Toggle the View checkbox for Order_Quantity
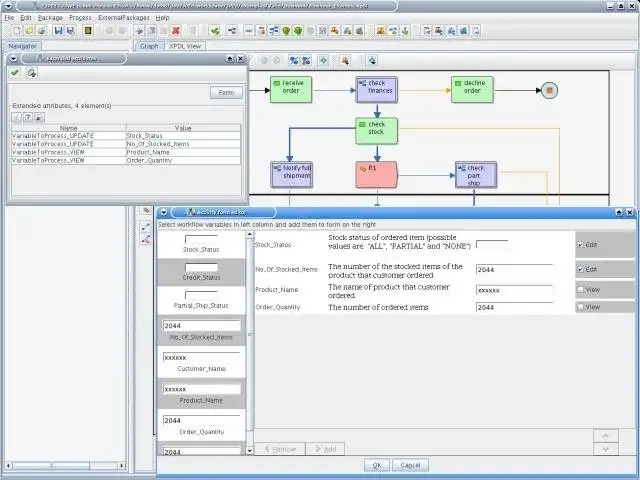 click(580, 307)
